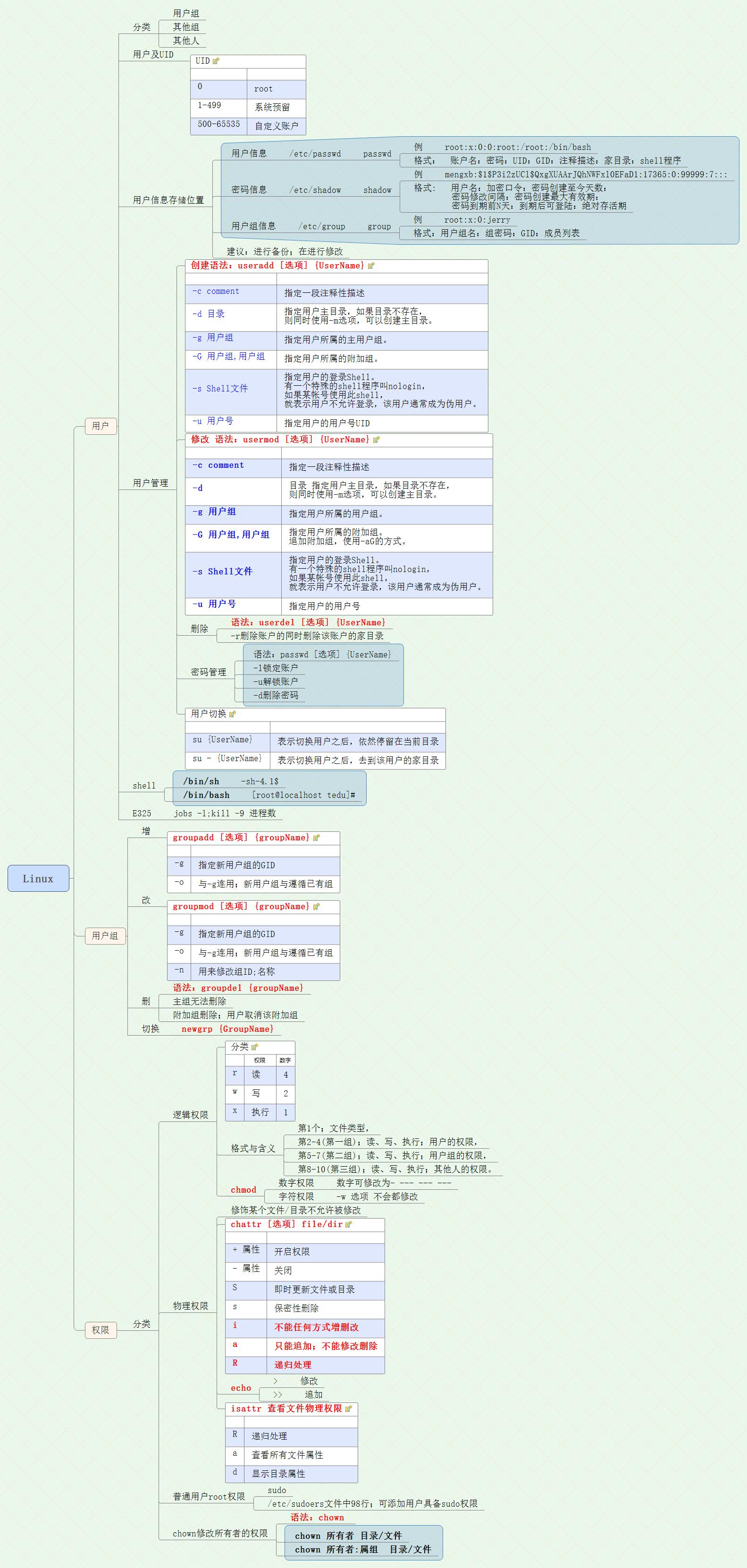
Task: Select the /bin/bash shell node
Action: (x=207, y=795)
